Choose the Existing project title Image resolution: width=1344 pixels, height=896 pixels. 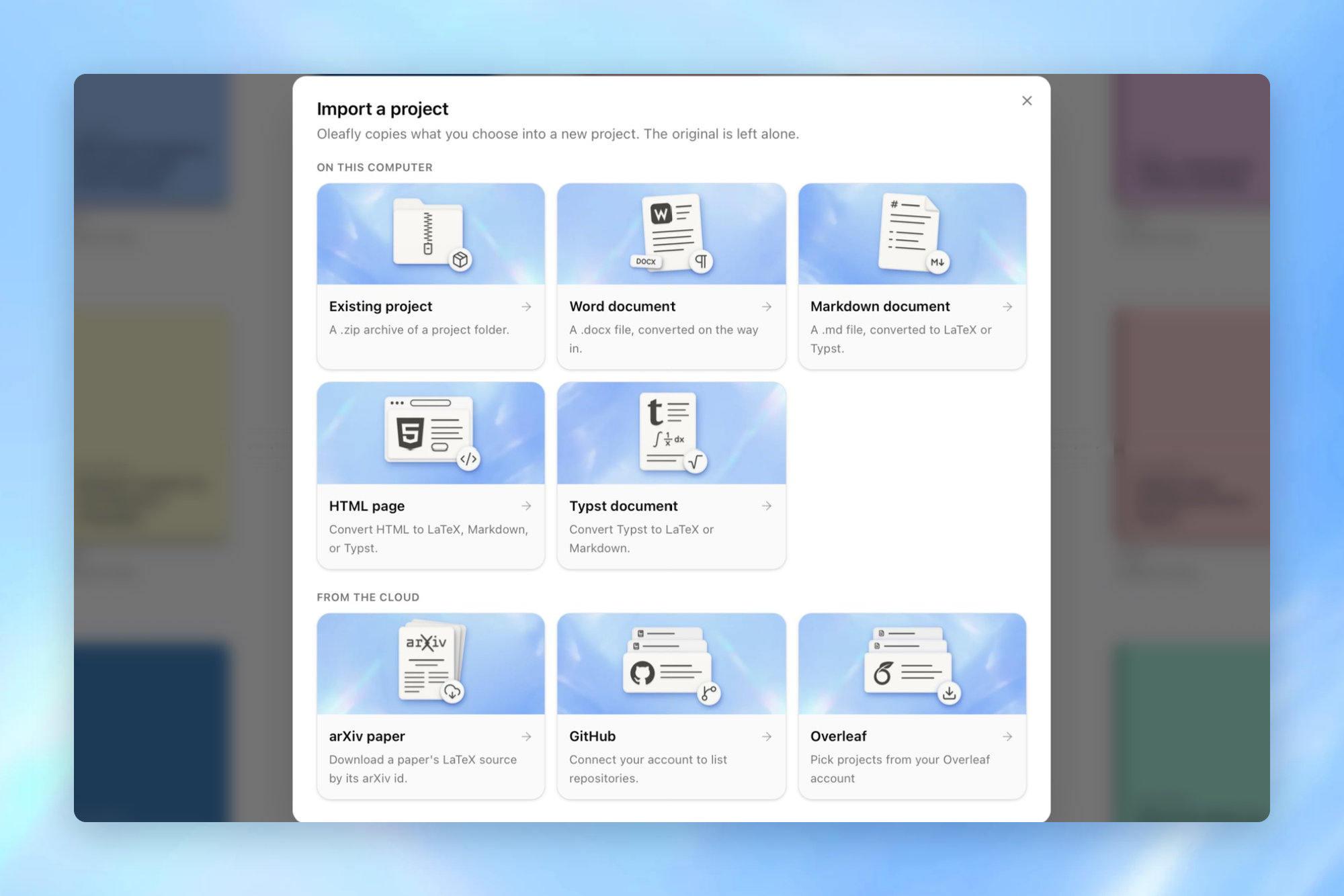380,306
